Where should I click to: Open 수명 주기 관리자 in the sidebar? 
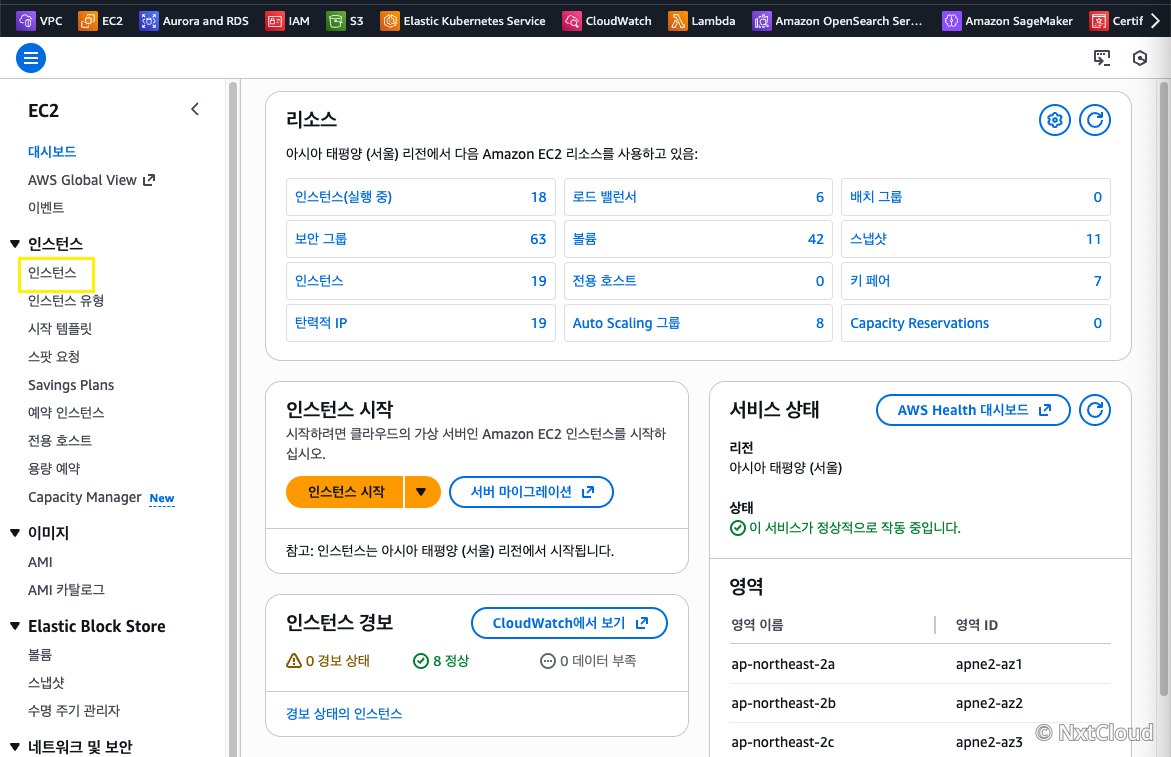[74, 711]
